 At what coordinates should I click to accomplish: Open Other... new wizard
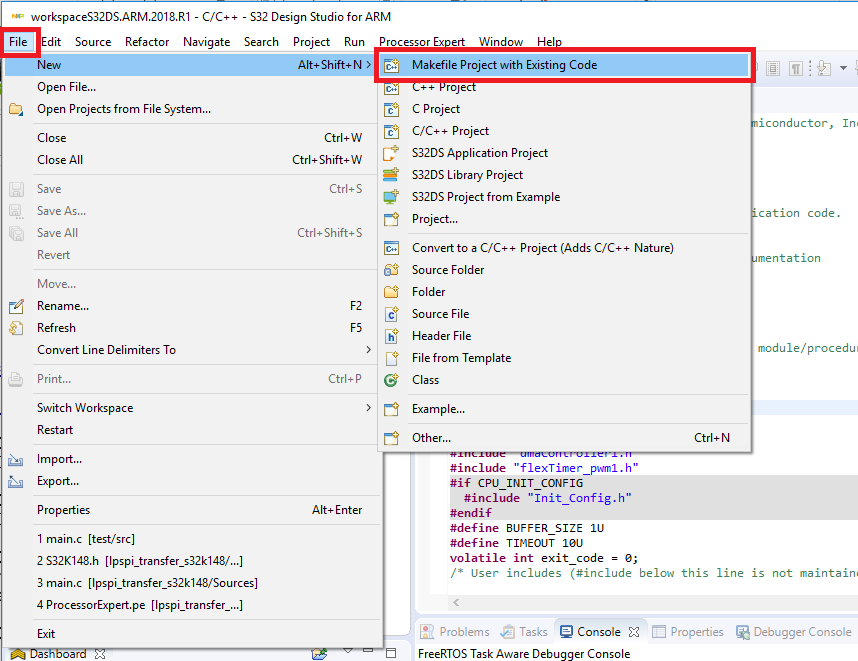point(565,438)
